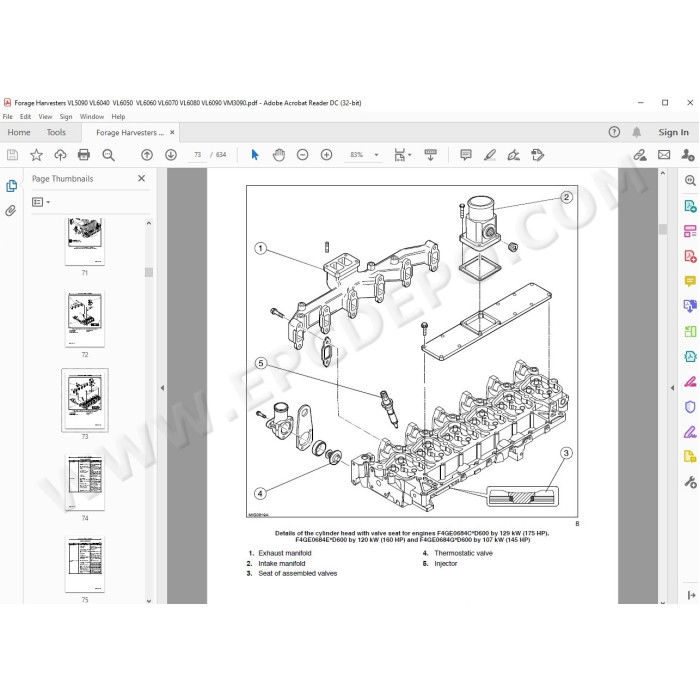The width and height of the screenshot is (700, 700).
Task: Zoom in with the plus button
Action: tap(326, 155)
